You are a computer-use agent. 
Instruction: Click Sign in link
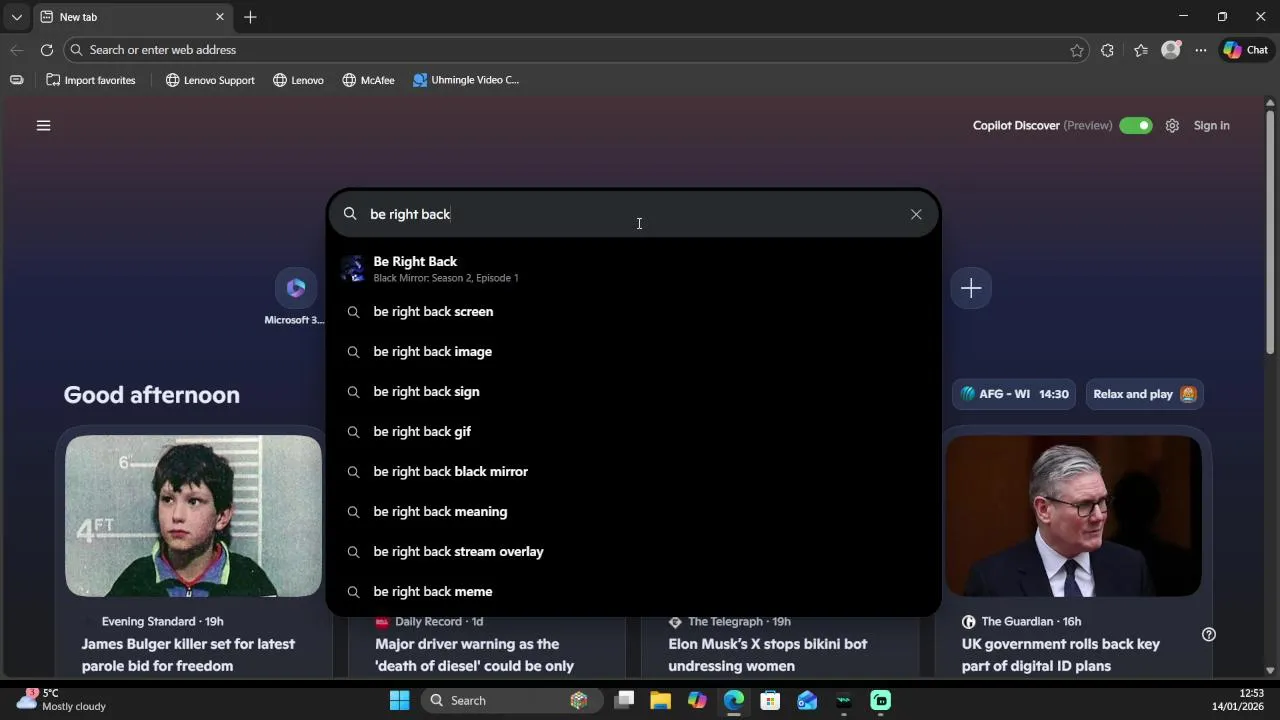(x=1211, y=125)
